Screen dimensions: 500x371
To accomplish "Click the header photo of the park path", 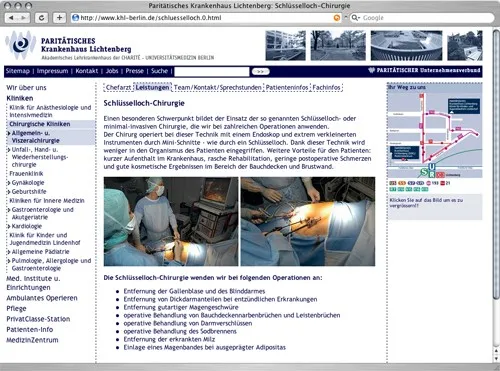I will (x=338, y=46).
